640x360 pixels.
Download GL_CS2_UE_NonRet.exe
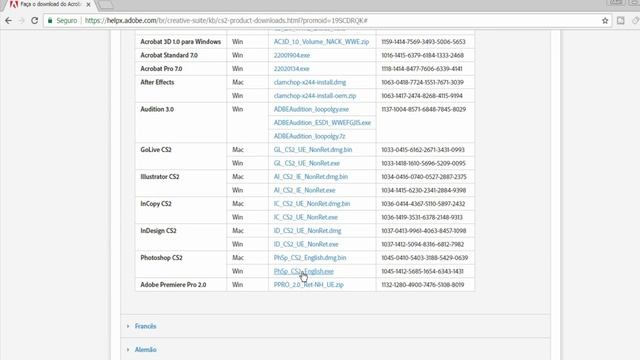click(x=307, y=163)
